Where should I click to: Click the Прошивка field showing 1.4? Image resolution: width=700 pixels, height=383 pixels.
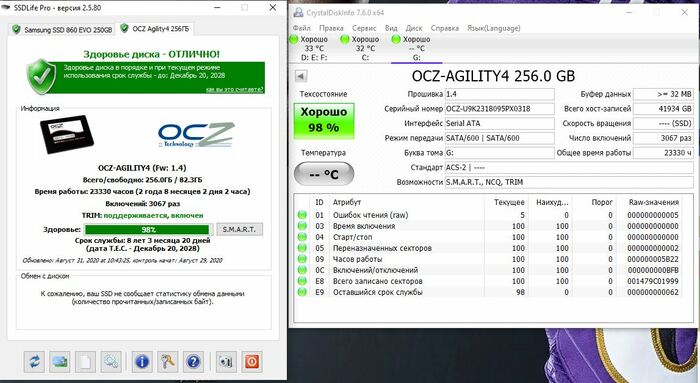click(500, 94)
